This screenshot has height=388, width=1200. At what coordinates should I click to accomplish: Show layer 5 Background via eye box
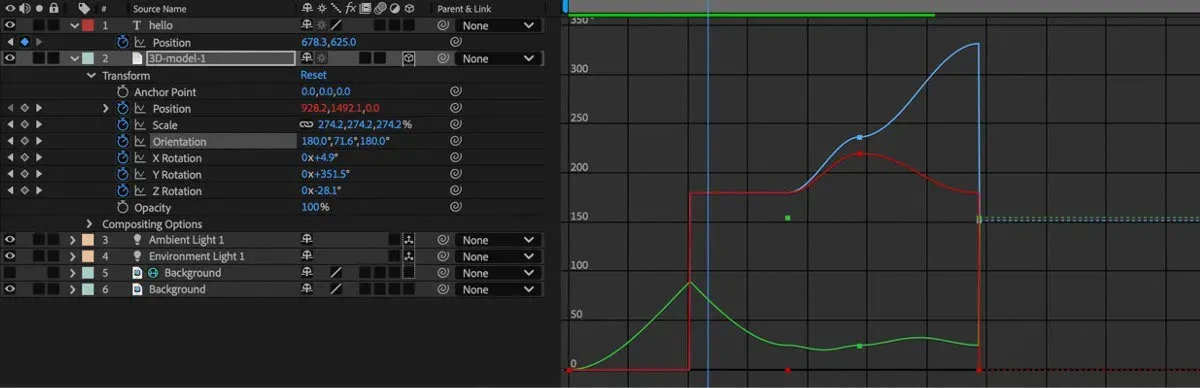10,273
